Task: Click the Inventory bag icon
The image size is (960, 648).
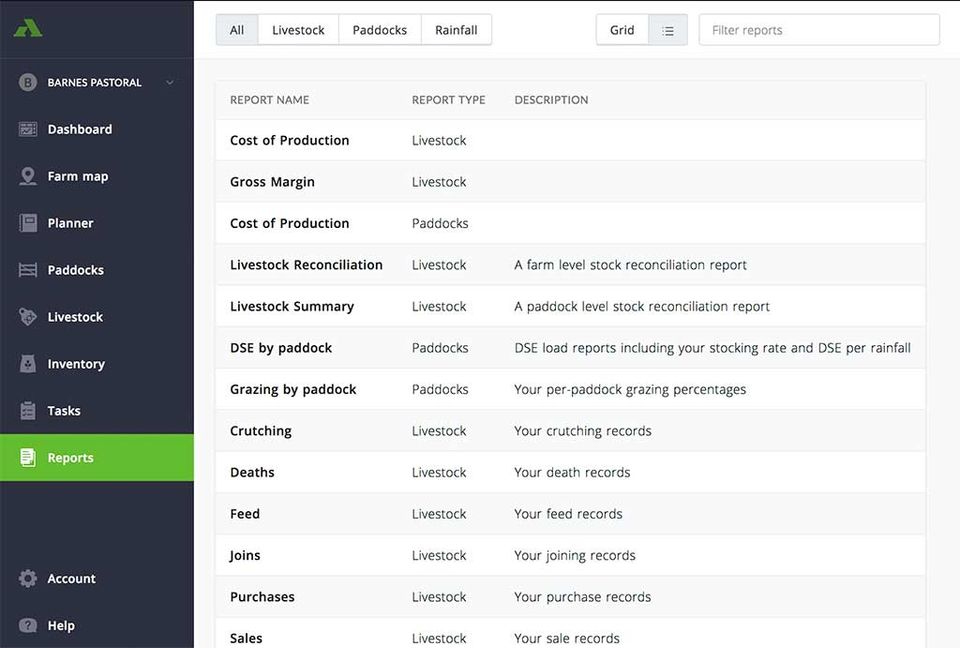Action: [28, 364]
